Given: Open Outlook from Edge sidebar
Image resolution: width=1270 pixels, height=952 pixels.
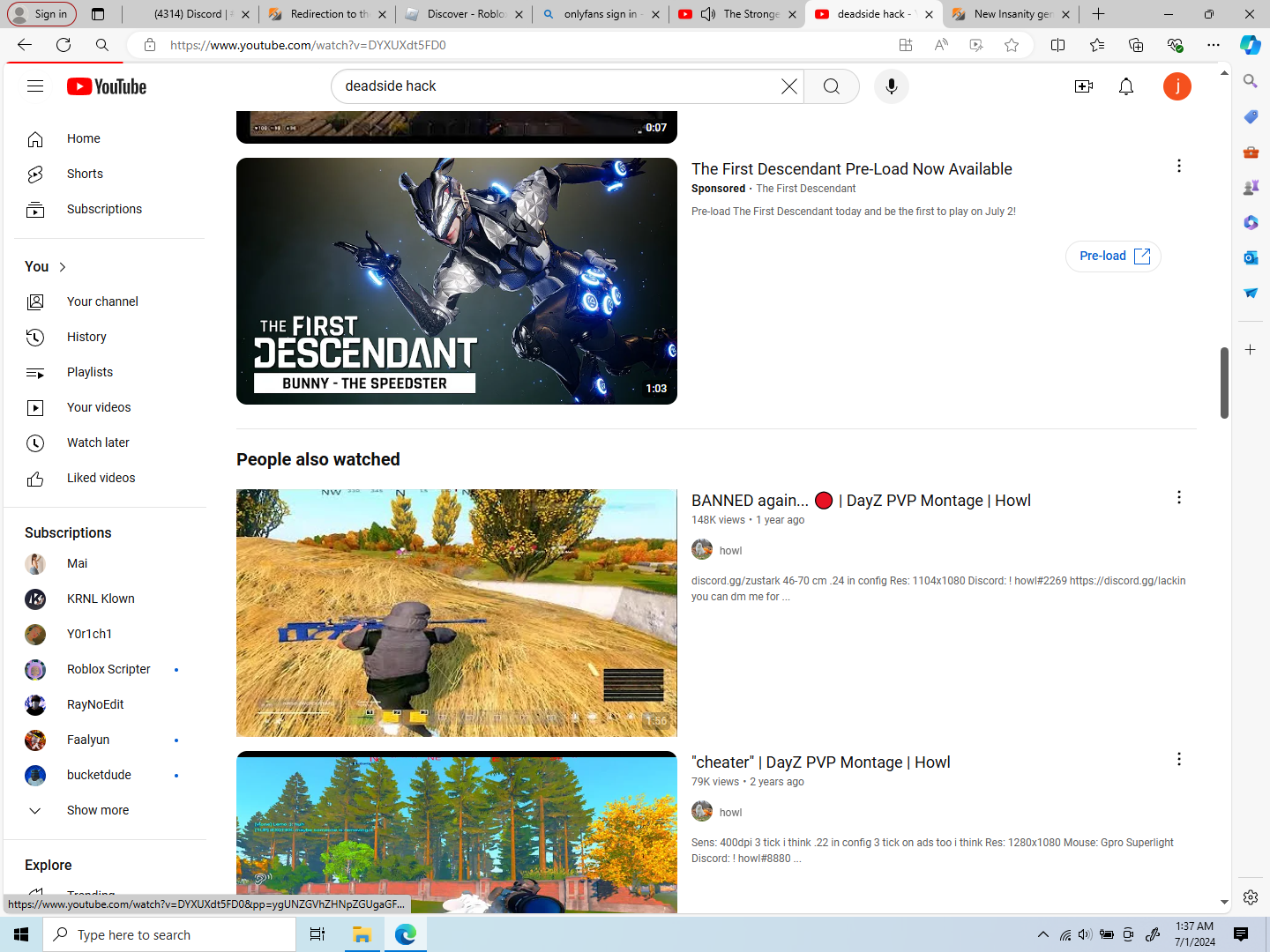Looking at the screenshot, I should click(x=1251, y=257).
